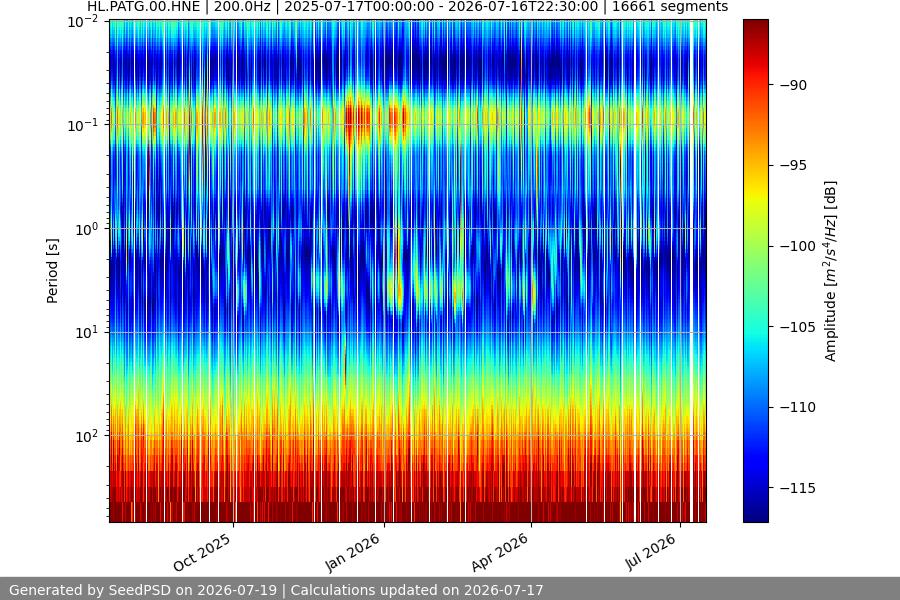
Task: Click the "Calculations updated on 2026-07-17" footer text
Action: (417, 590)
